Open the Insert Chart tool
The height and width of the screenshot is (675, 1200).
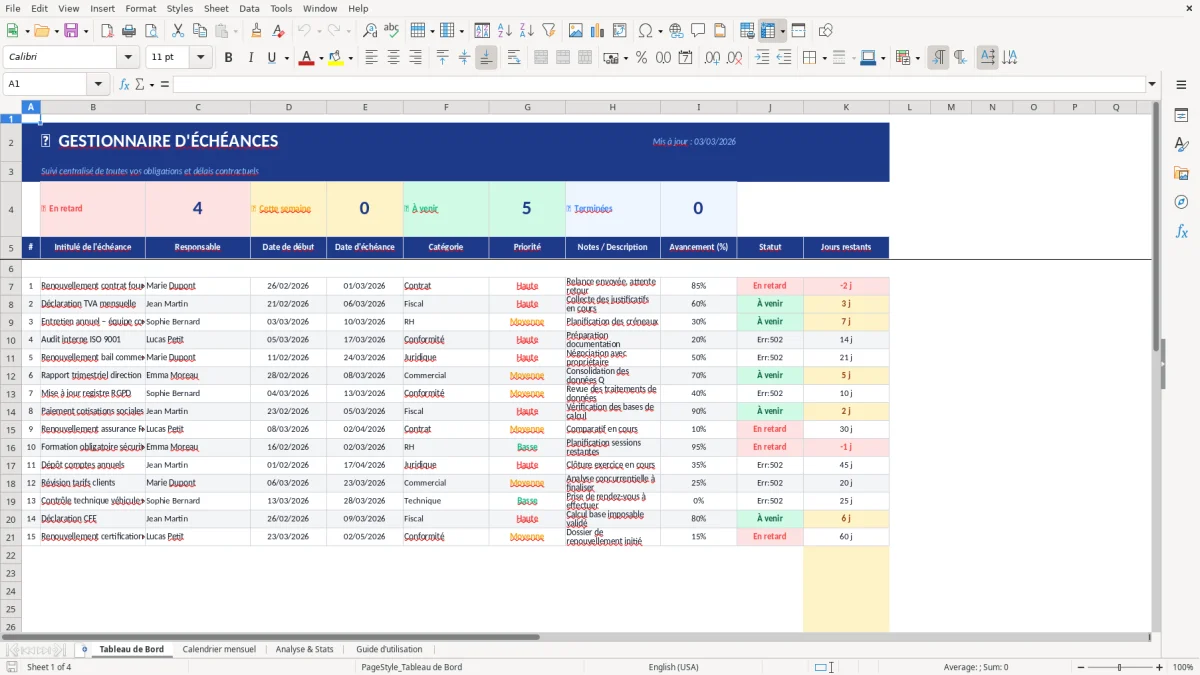pos(595,30)
